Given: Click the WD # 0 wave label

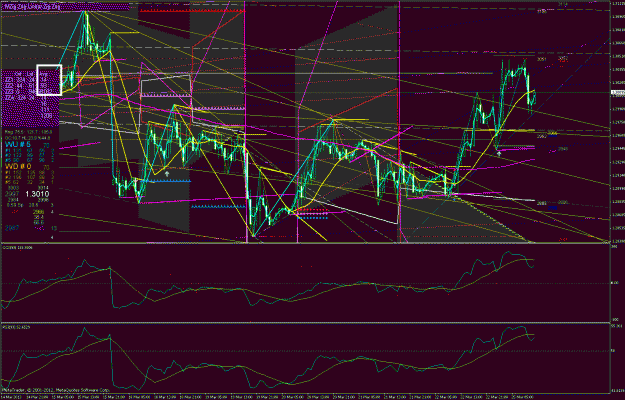Looking at the screenshot, I should click(x=18, y=166).
